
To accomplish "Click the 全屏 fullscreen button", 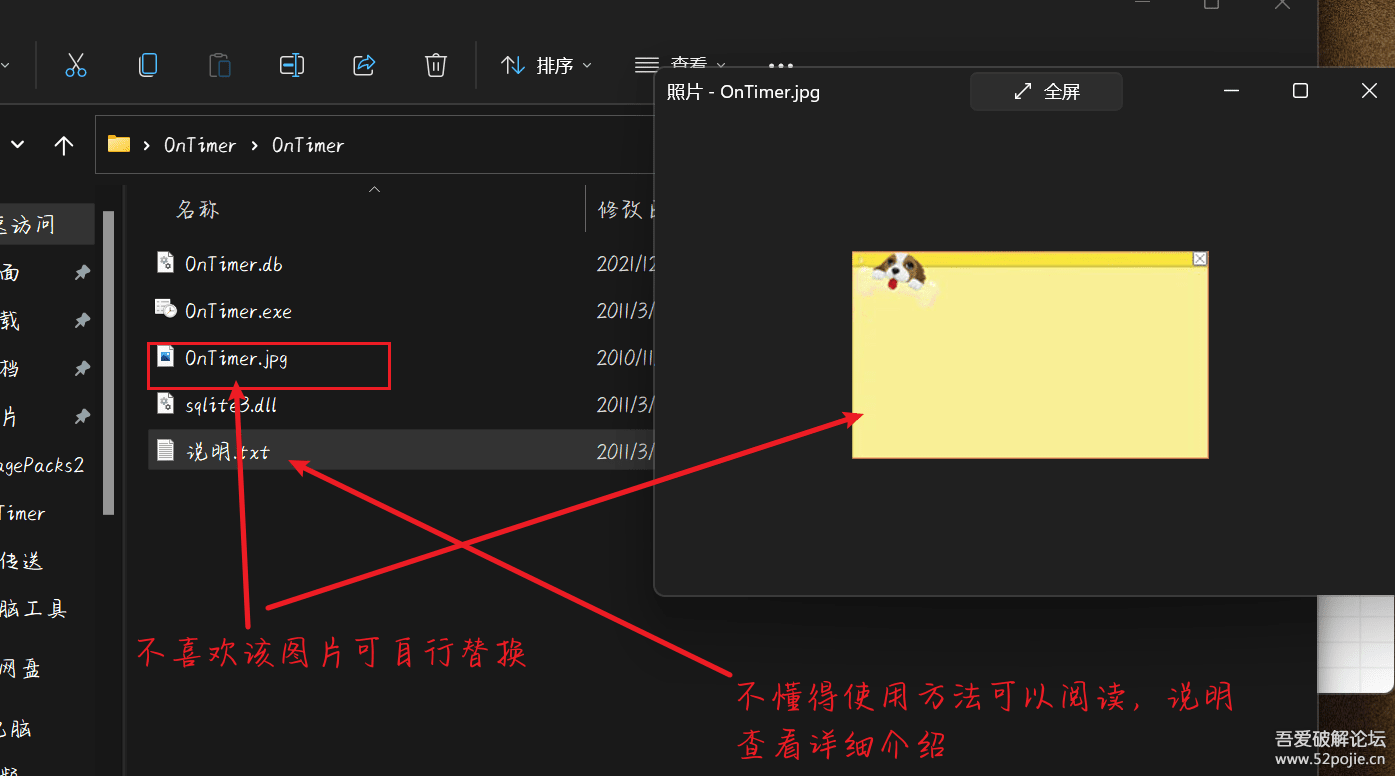I will click(1046, 92).
